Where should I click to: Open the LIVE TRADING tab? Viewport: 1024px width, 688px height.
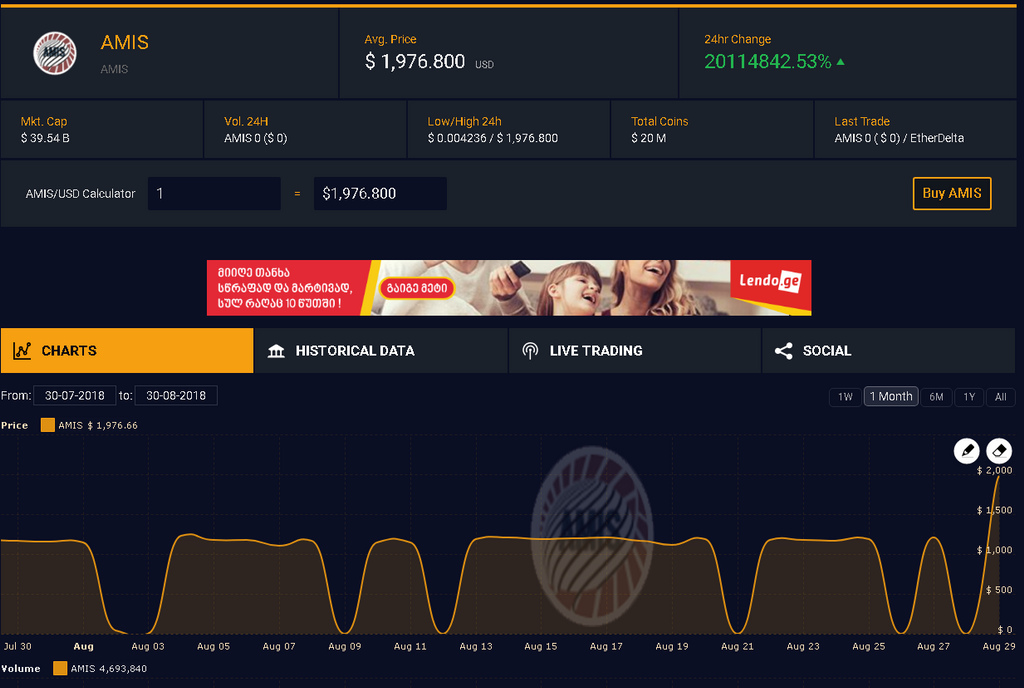coord(634,351)
